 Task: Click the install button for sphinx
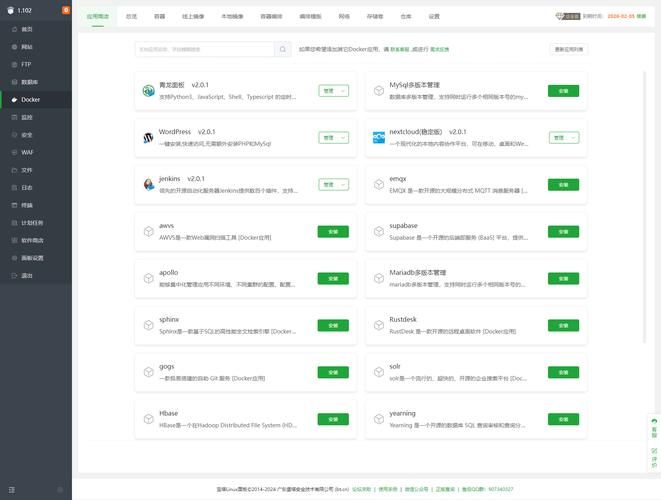pos(333,325)
